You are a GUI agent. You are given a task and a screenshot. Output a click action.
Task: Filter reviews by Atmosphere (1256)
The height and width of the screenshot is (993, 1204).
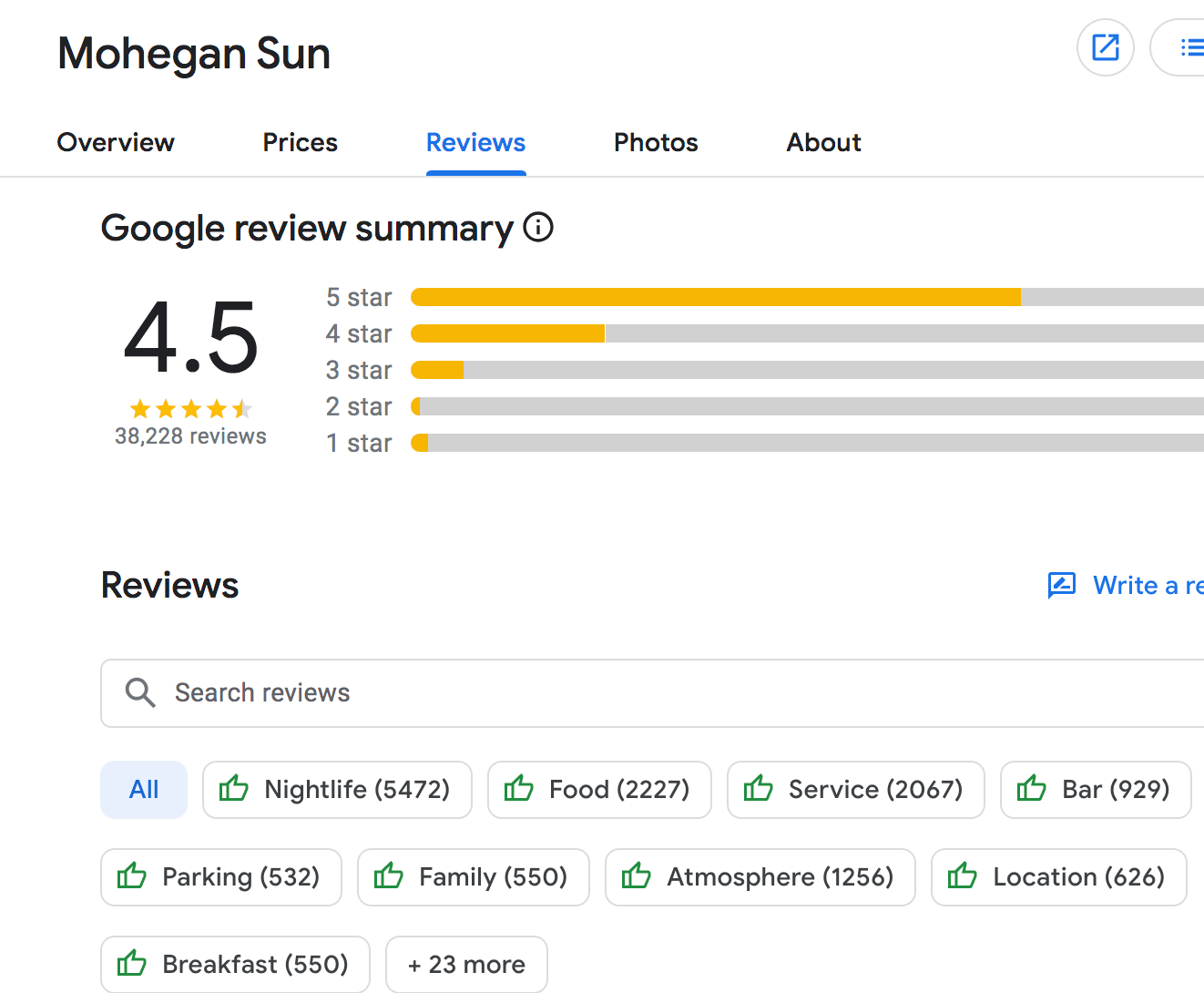coord(760,877)
